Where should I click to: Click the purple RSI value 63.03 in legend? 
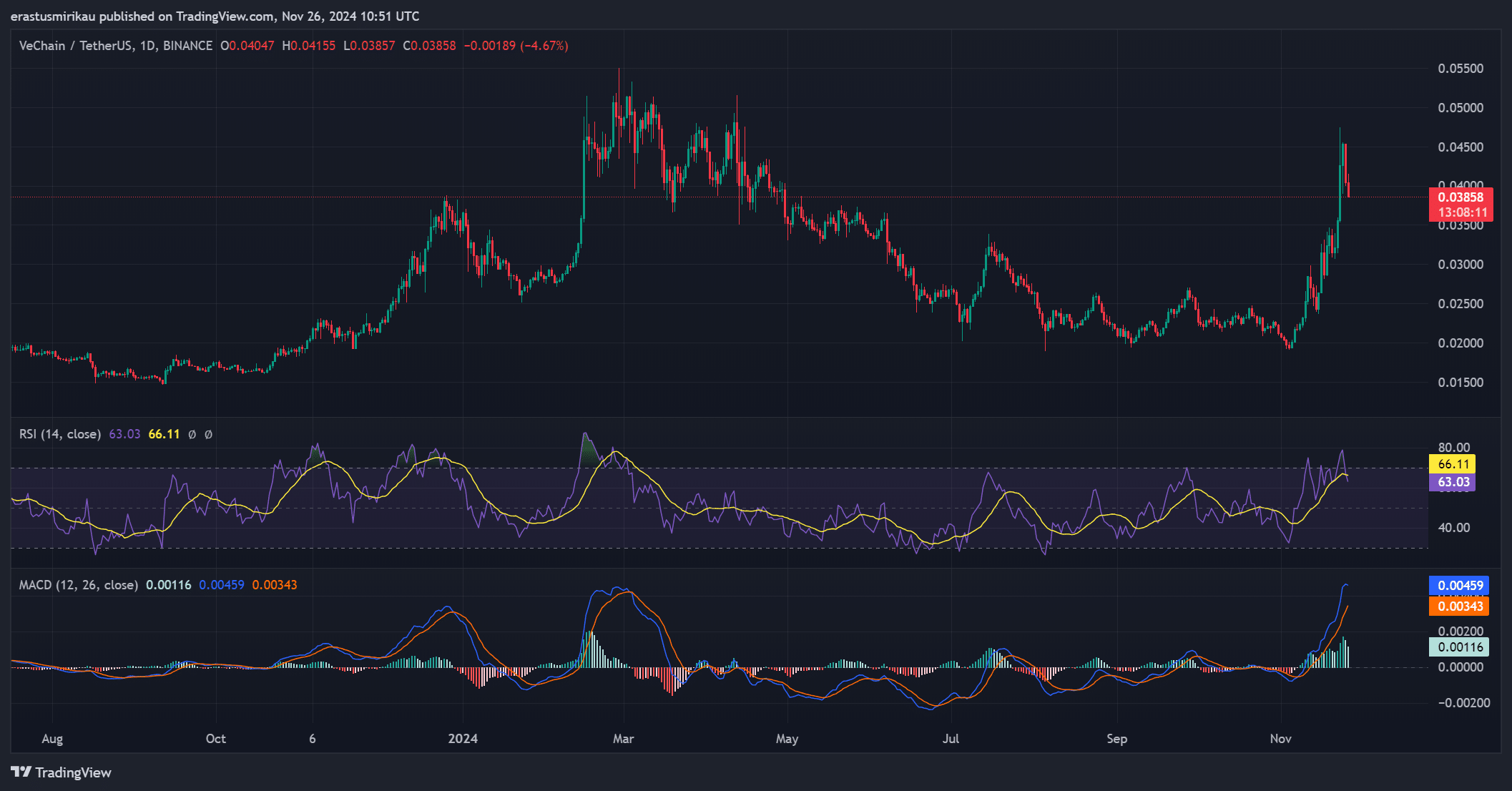124,434
